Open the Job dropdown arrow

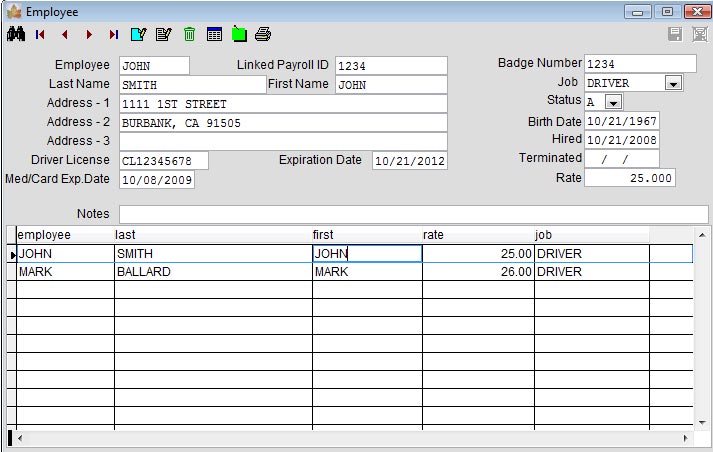673,84
